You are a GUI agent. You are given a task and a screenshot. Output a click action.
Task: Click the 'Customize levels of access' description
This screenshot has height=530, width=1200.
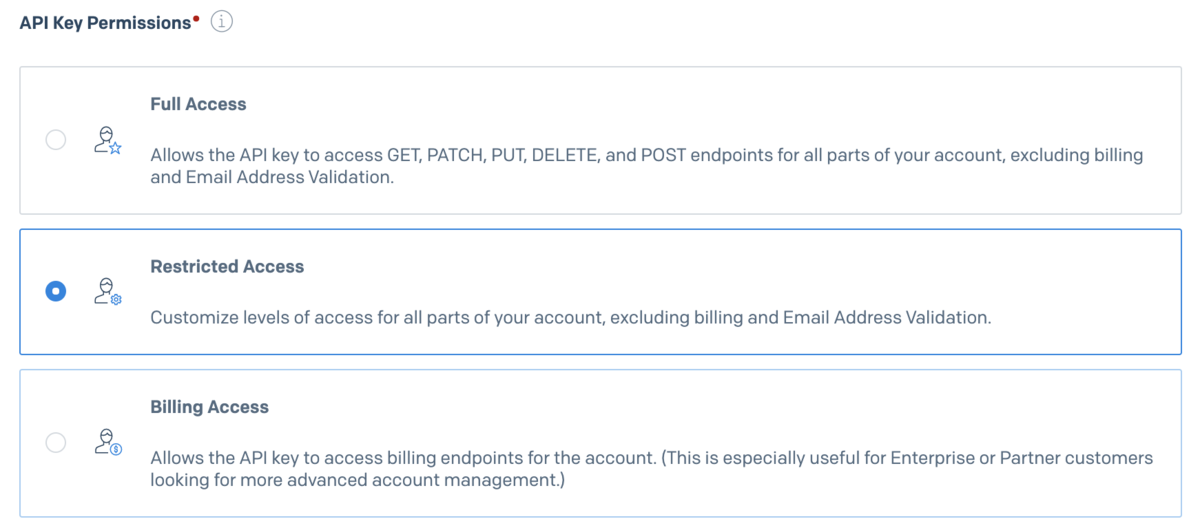570,318
